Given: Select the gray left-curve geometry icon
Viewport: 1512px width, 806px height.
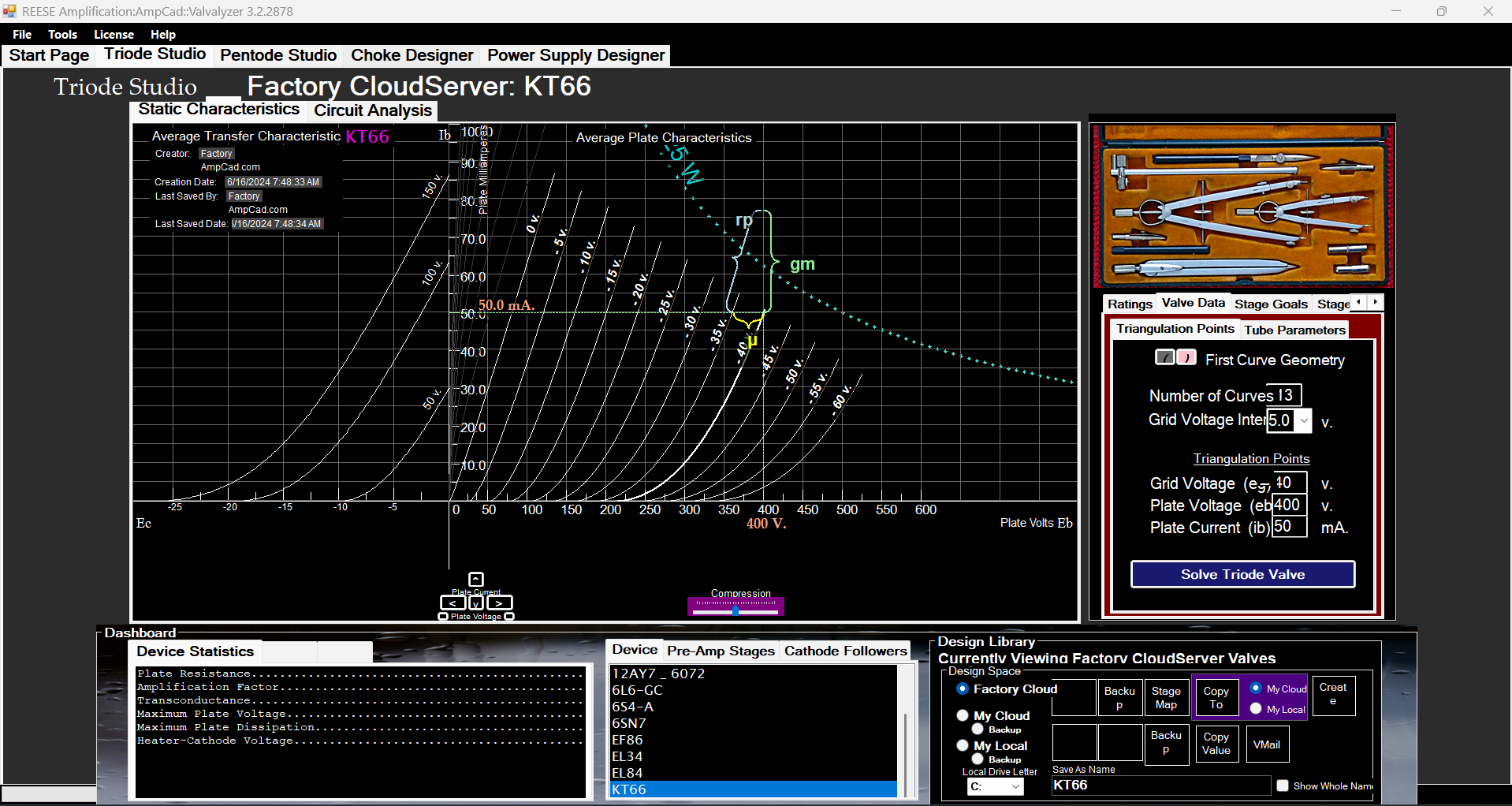Looking at the screenshot, I should [1165, 357].
